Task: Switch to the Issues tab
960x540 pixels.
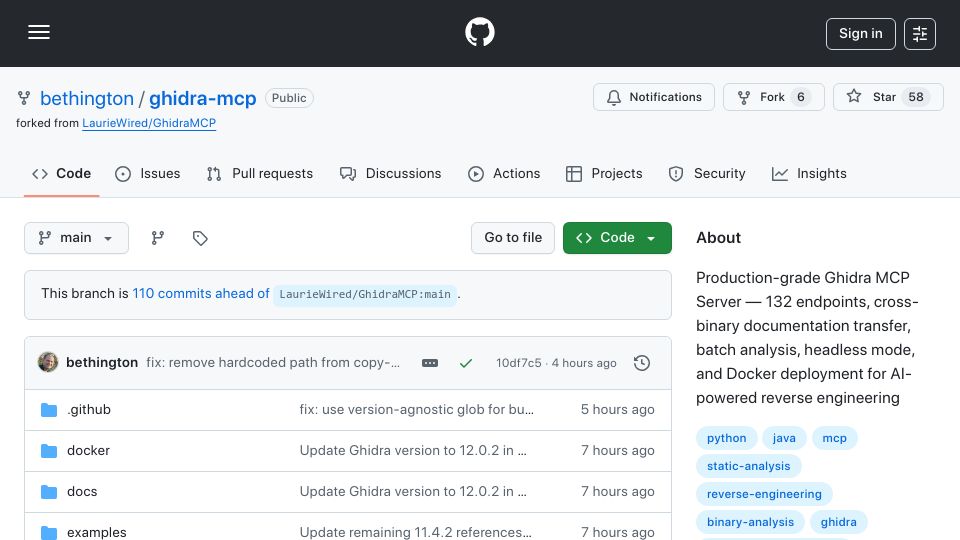Action: tap(148, 173)
